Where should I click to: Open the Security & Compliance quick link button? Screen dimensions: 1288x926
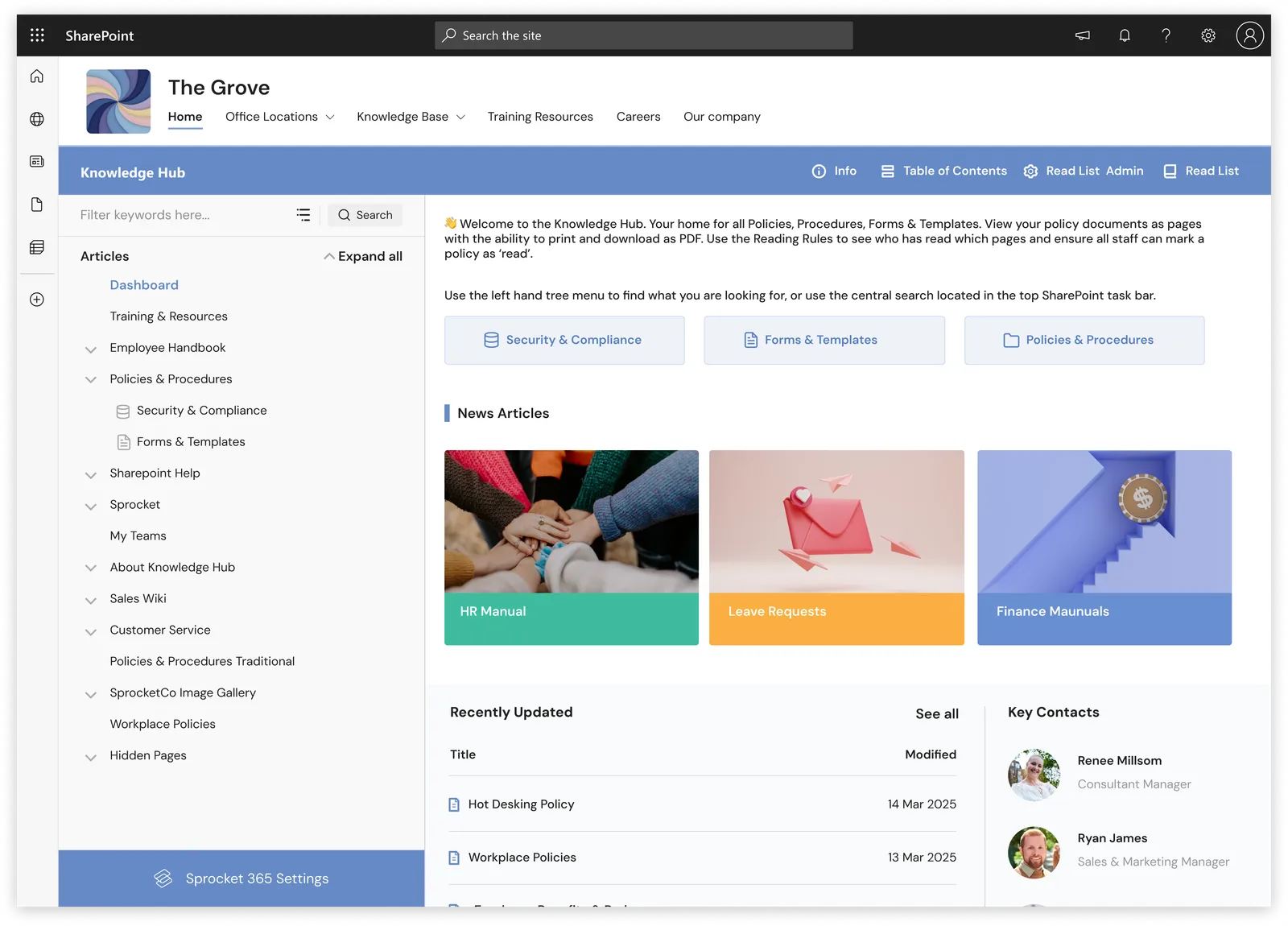tap(564, 341)
